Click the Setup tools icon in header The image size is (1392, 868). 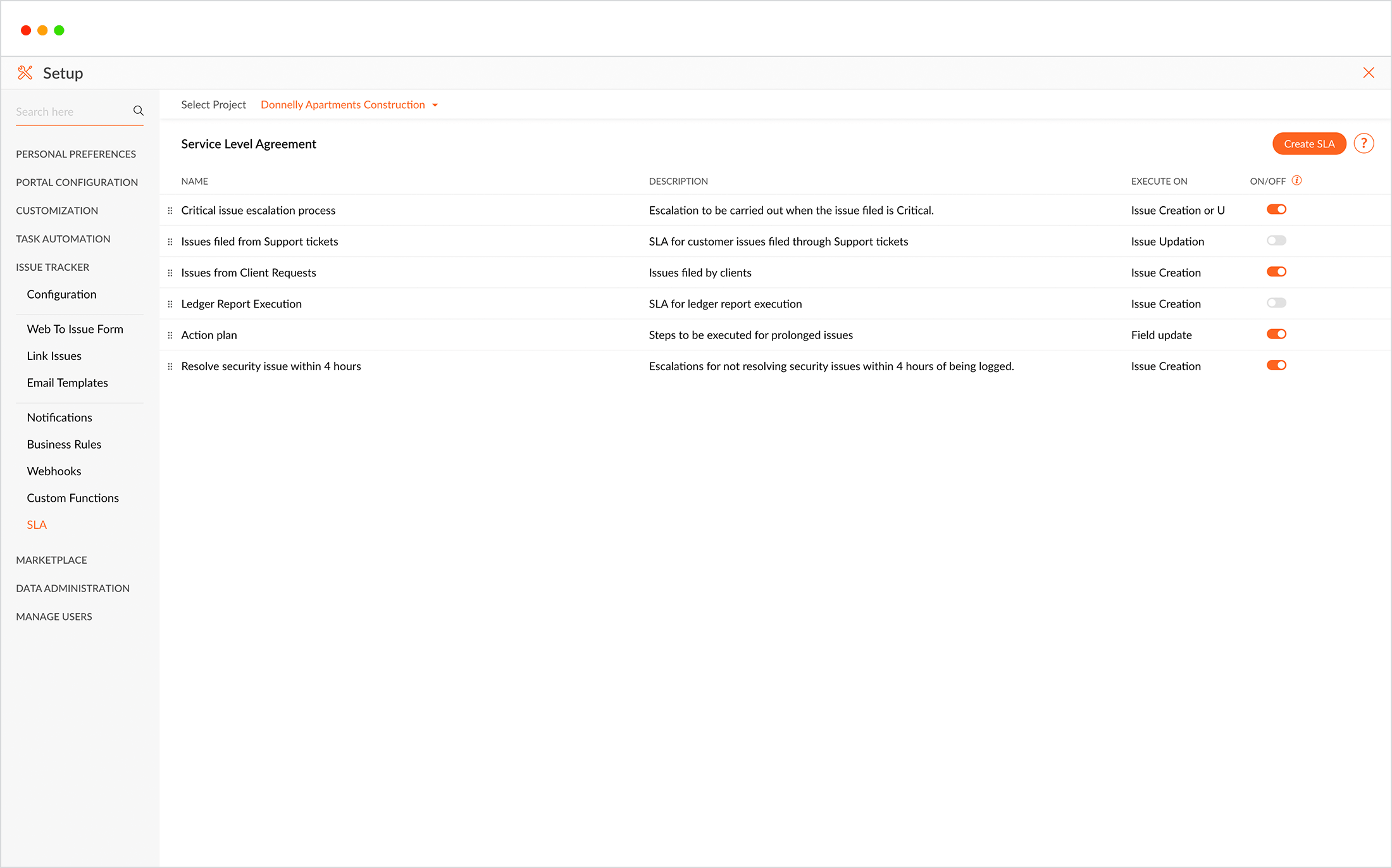click(25, 73)
